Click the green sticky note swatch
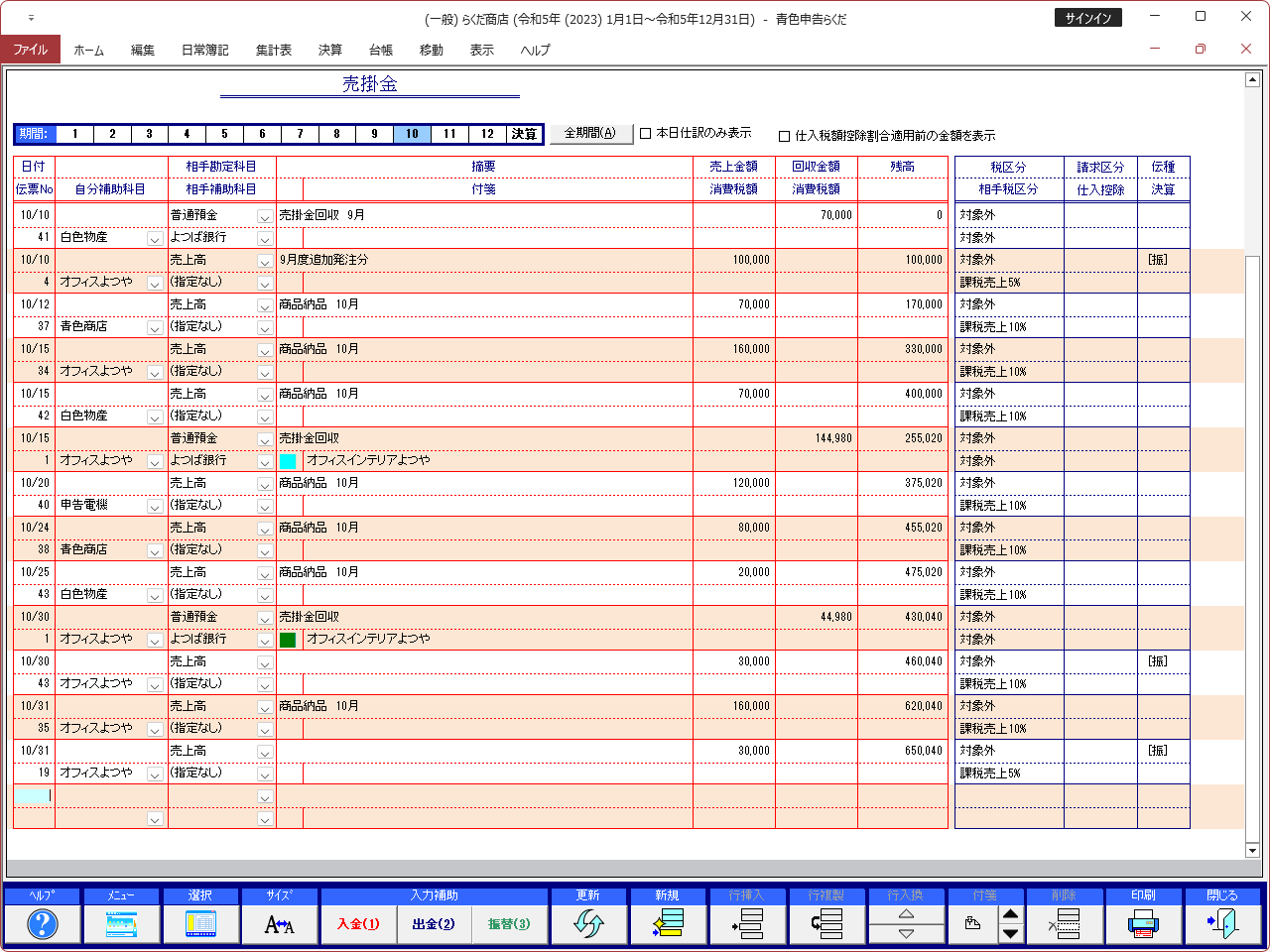The width and height of the screenshot is (1270, 952). tap(288, 640)
